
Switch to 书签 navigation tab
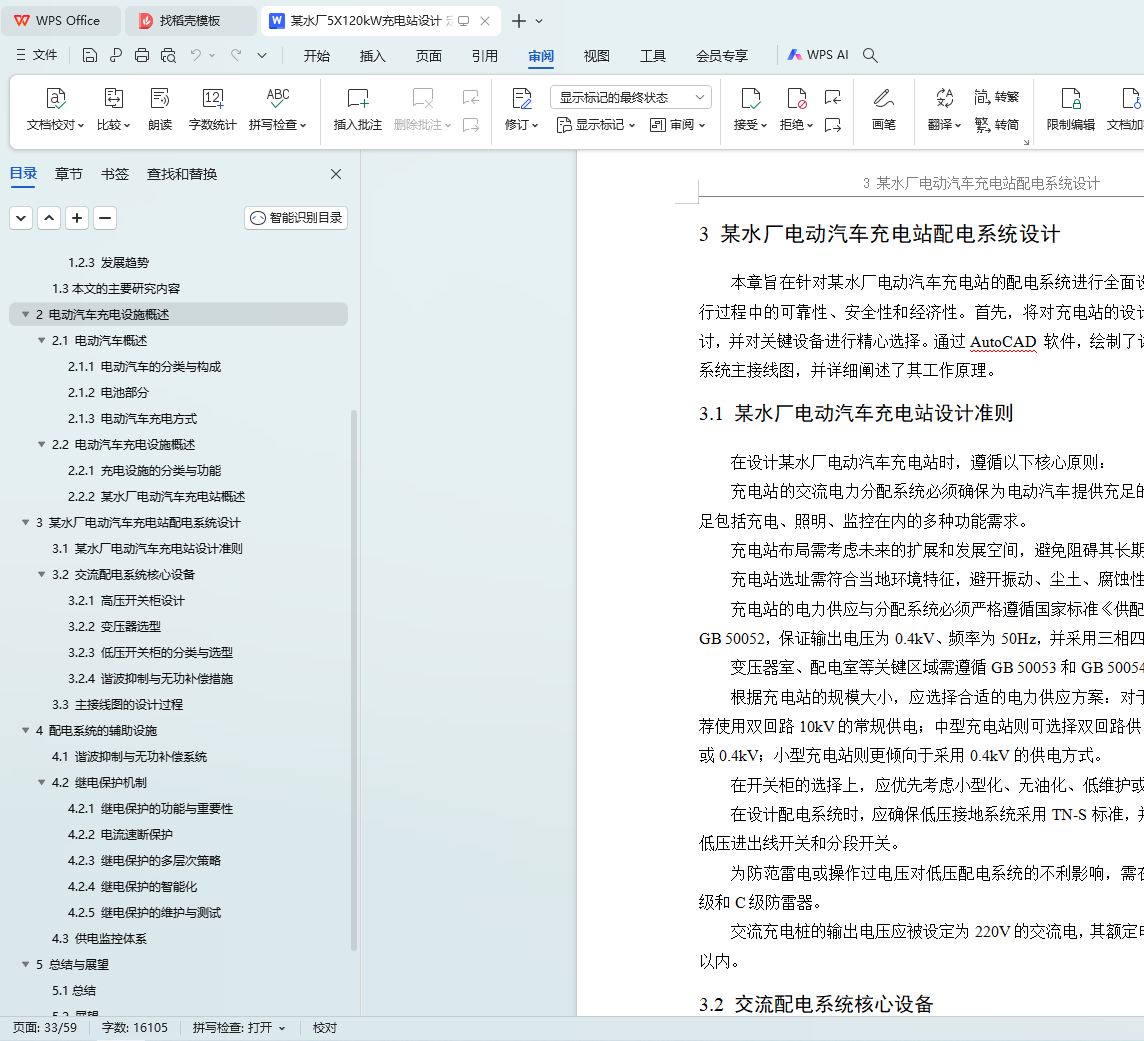[x=115, y=174]
